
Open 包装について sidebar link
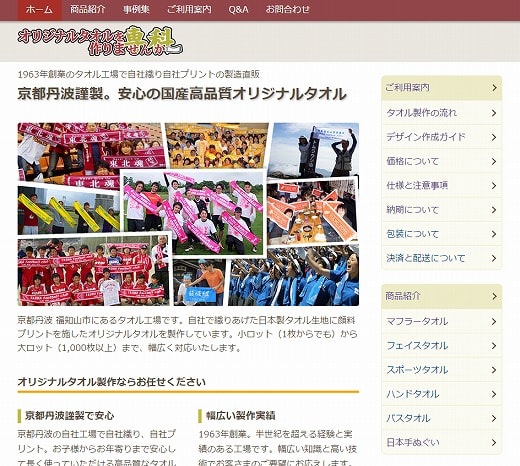click(x=442, y=234)
